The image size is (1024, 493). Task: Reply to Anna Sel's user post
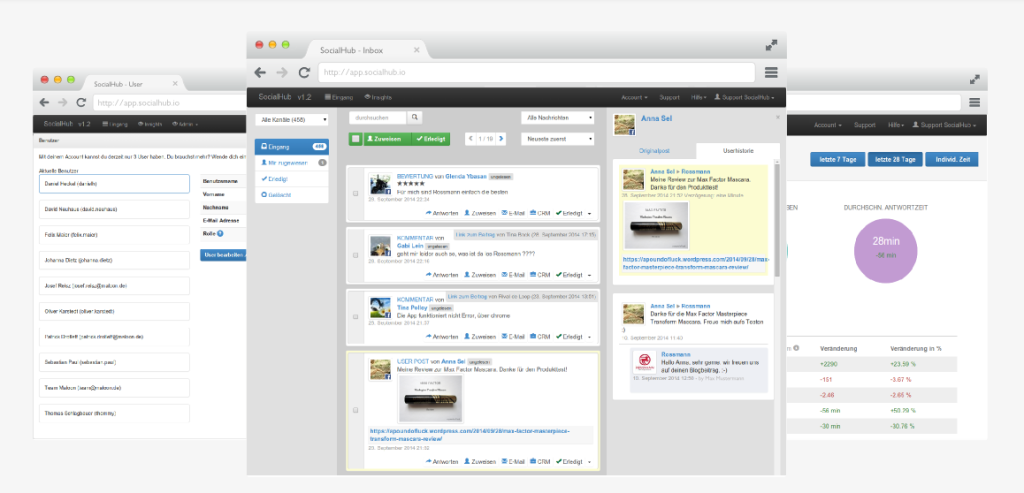[x=441, y=461]
